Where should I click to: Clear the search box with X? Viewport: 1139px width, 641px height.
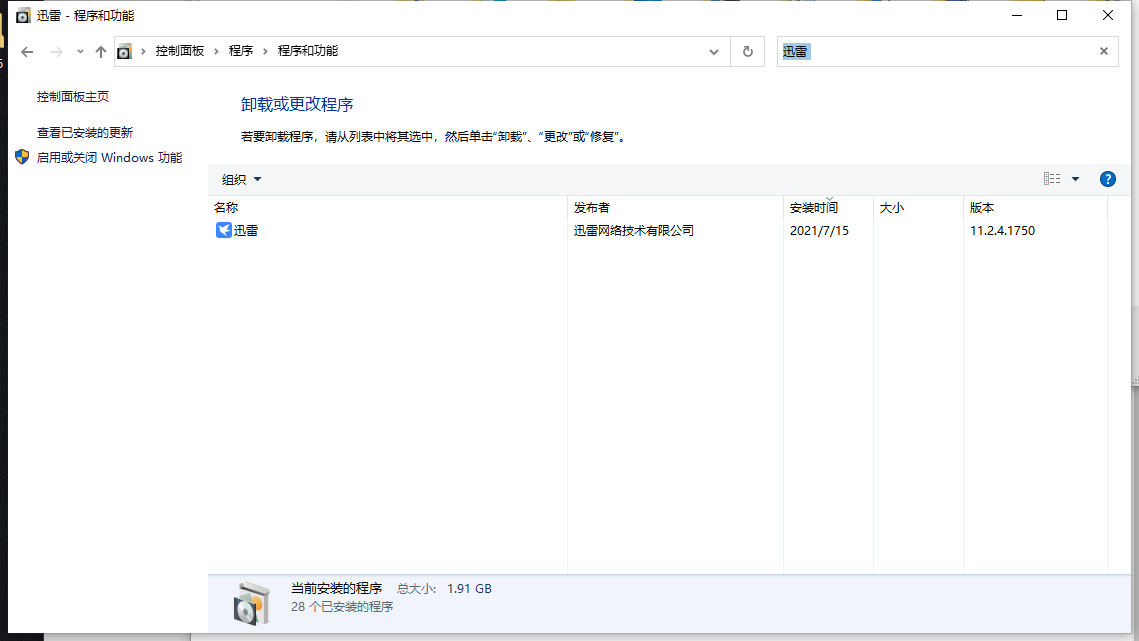(1104, 51)
